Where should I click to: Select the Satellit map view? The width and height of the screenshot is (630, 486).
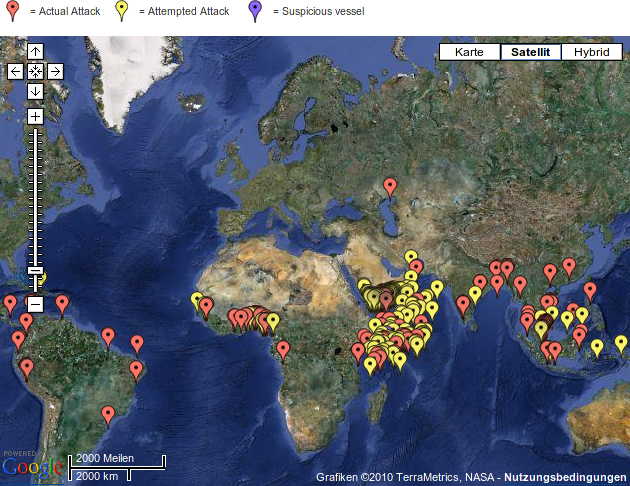(x=530, y=52)
